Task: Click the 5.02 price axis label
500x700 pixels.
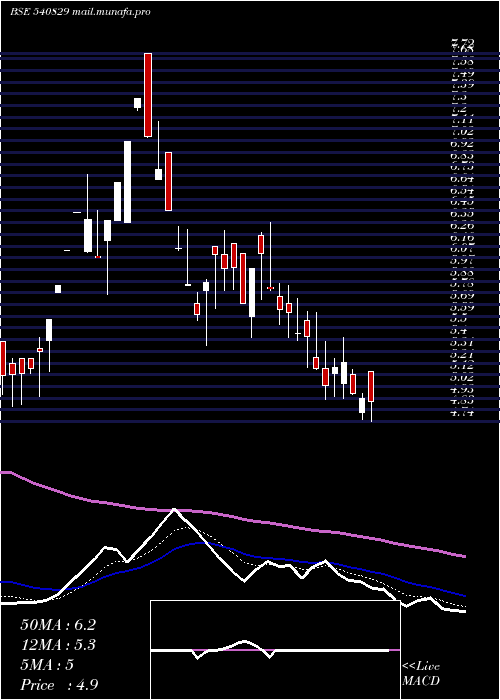Action: [462, 377]
